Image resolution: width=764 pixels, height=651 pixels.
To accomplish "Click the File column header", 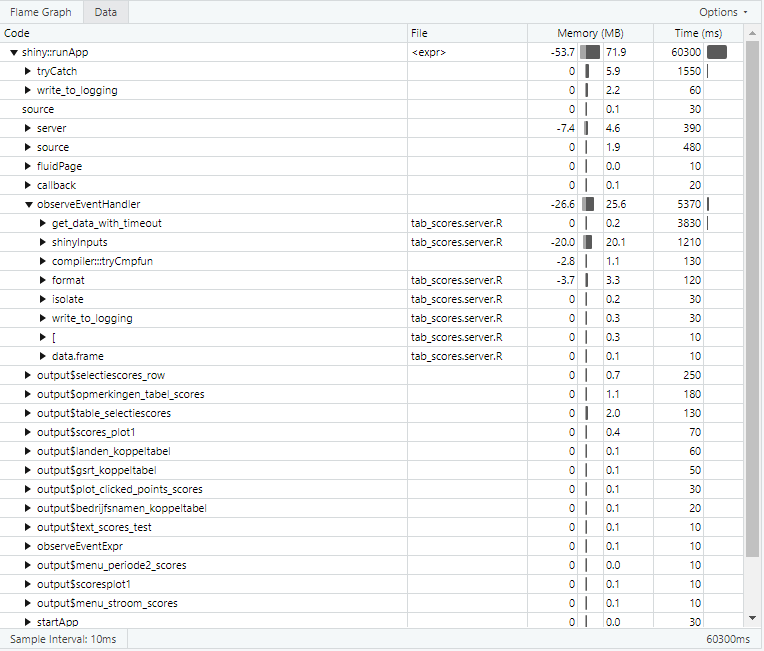I will pos(421,33).
